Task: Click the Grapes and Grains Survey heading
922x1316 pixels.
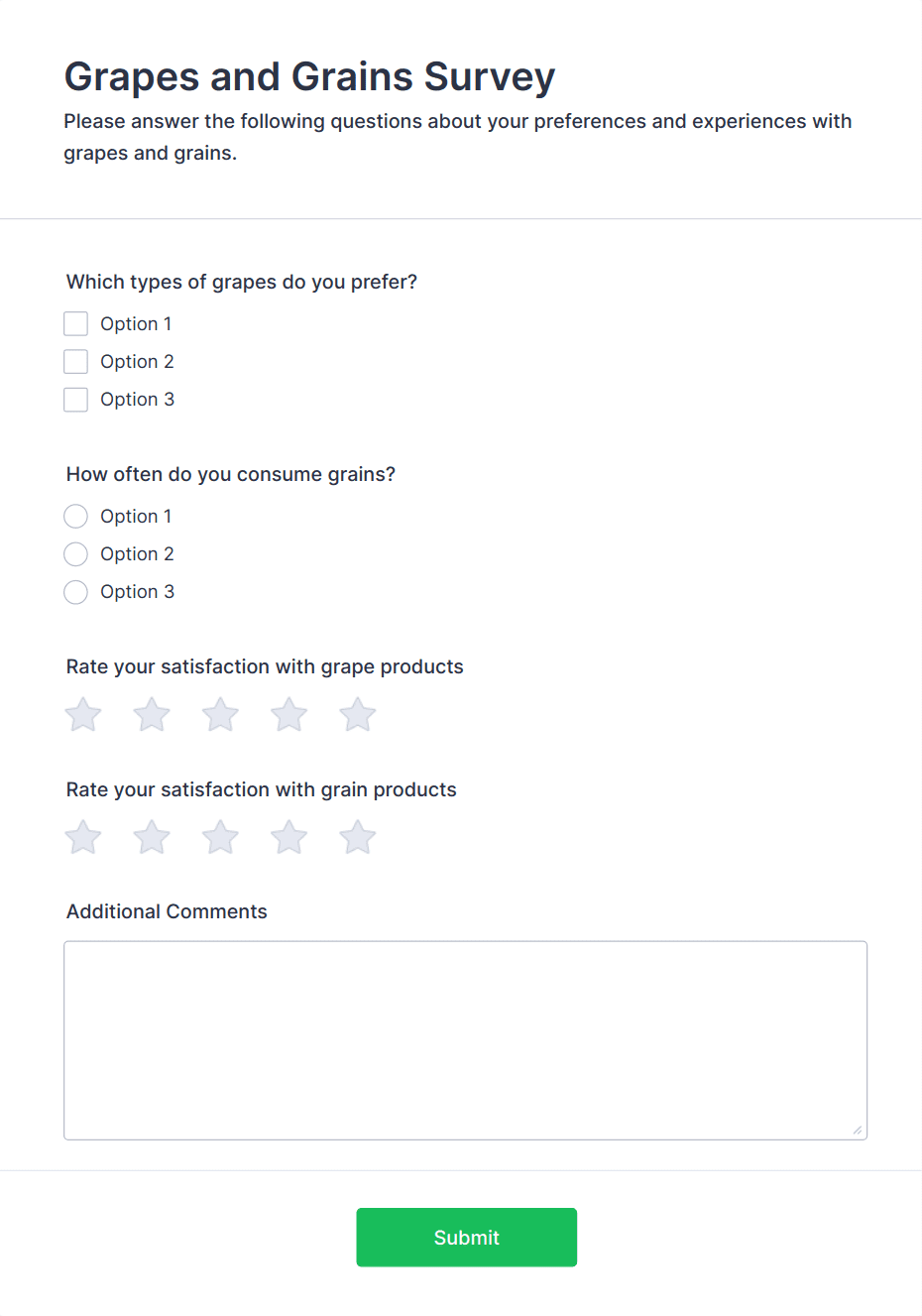Action: coord(309,77)
